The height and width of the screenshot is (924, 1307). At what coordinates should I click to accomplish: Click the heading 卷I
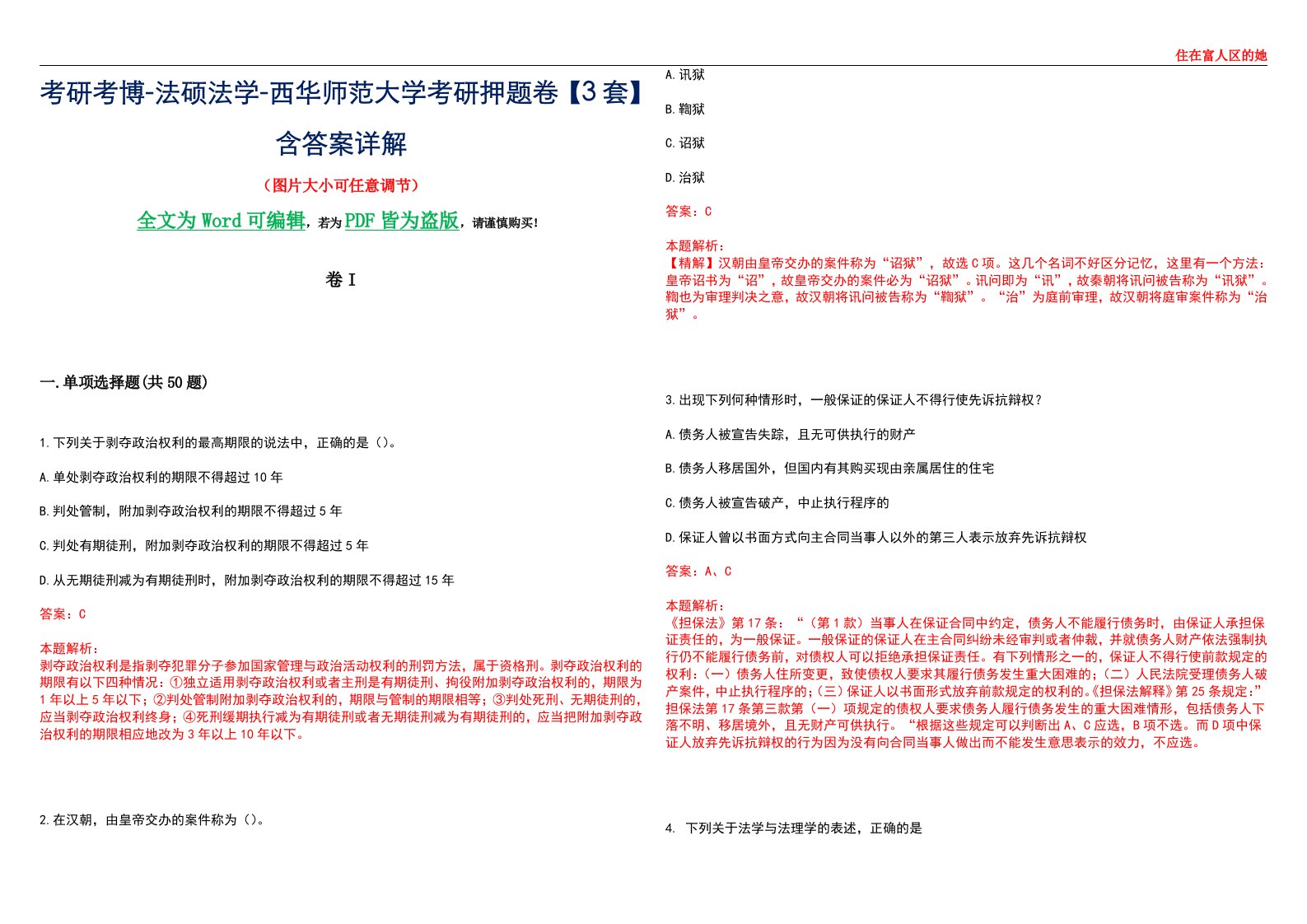341,280
